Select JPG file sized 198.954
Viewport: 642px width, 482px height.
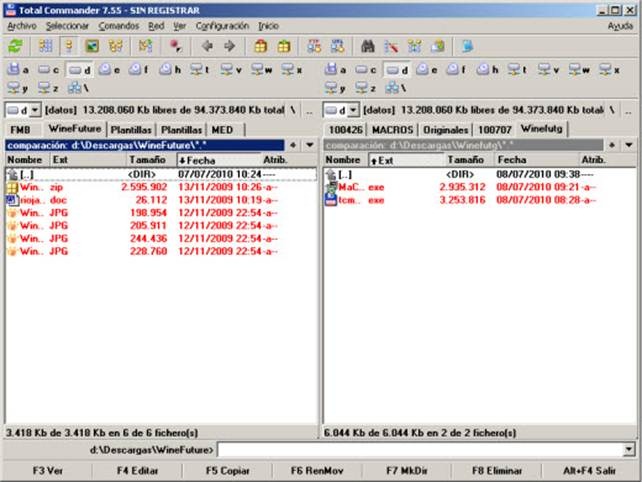tap(161, 213)
